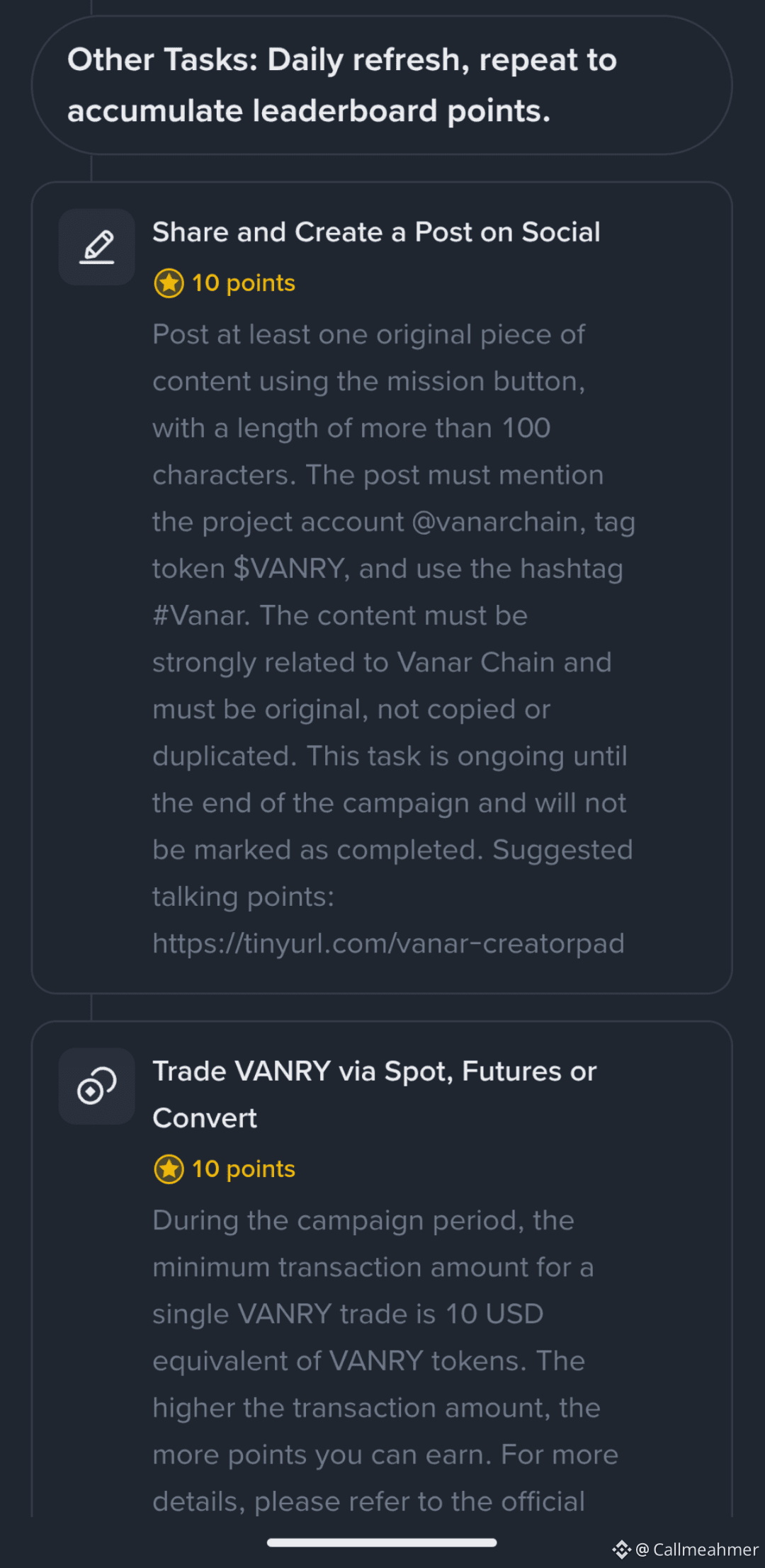The width and height of the screenshot is (765, 1568).
Task: Click the '10 points' label of Trade task
Action: pyautogui.click(x=243, y=1169)
